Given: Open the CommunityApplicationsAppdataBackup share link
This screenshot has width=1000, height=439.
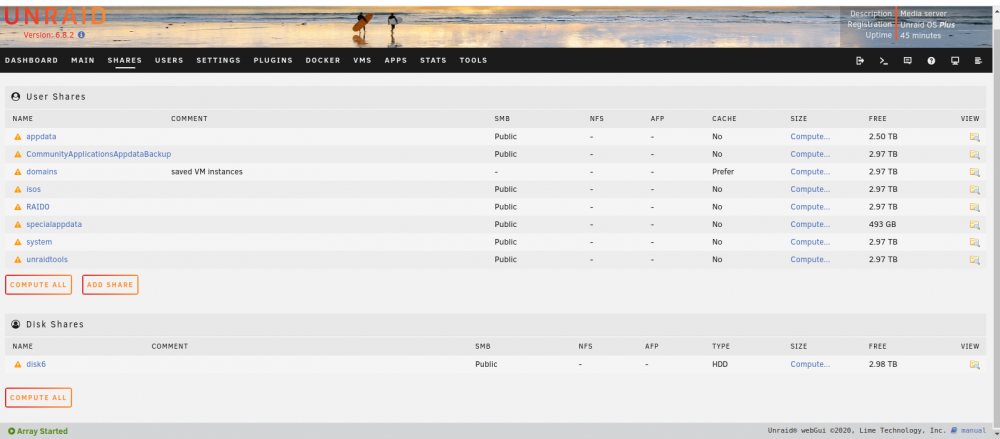Looking at the screenshot, I should tap(98, 154).
